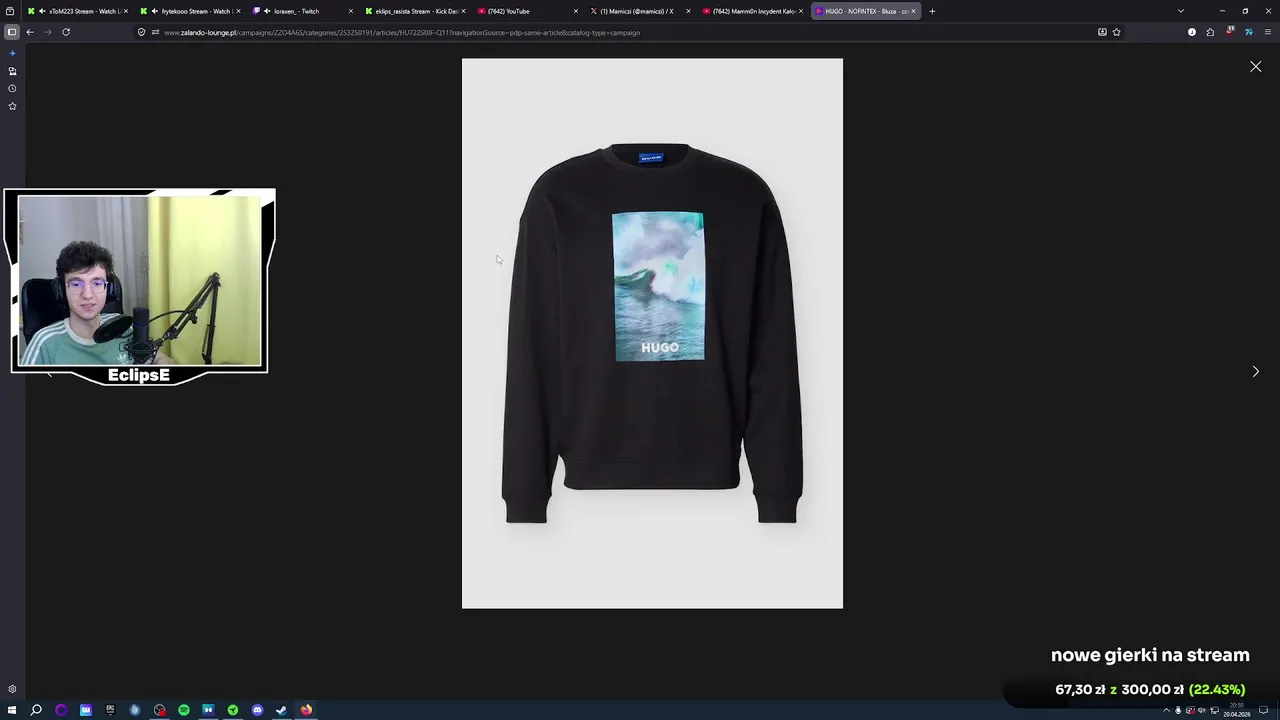Screen dimensions: 1280x720
Task: Switch to the first (7642) YouTube tab
Action: (528, 11)
